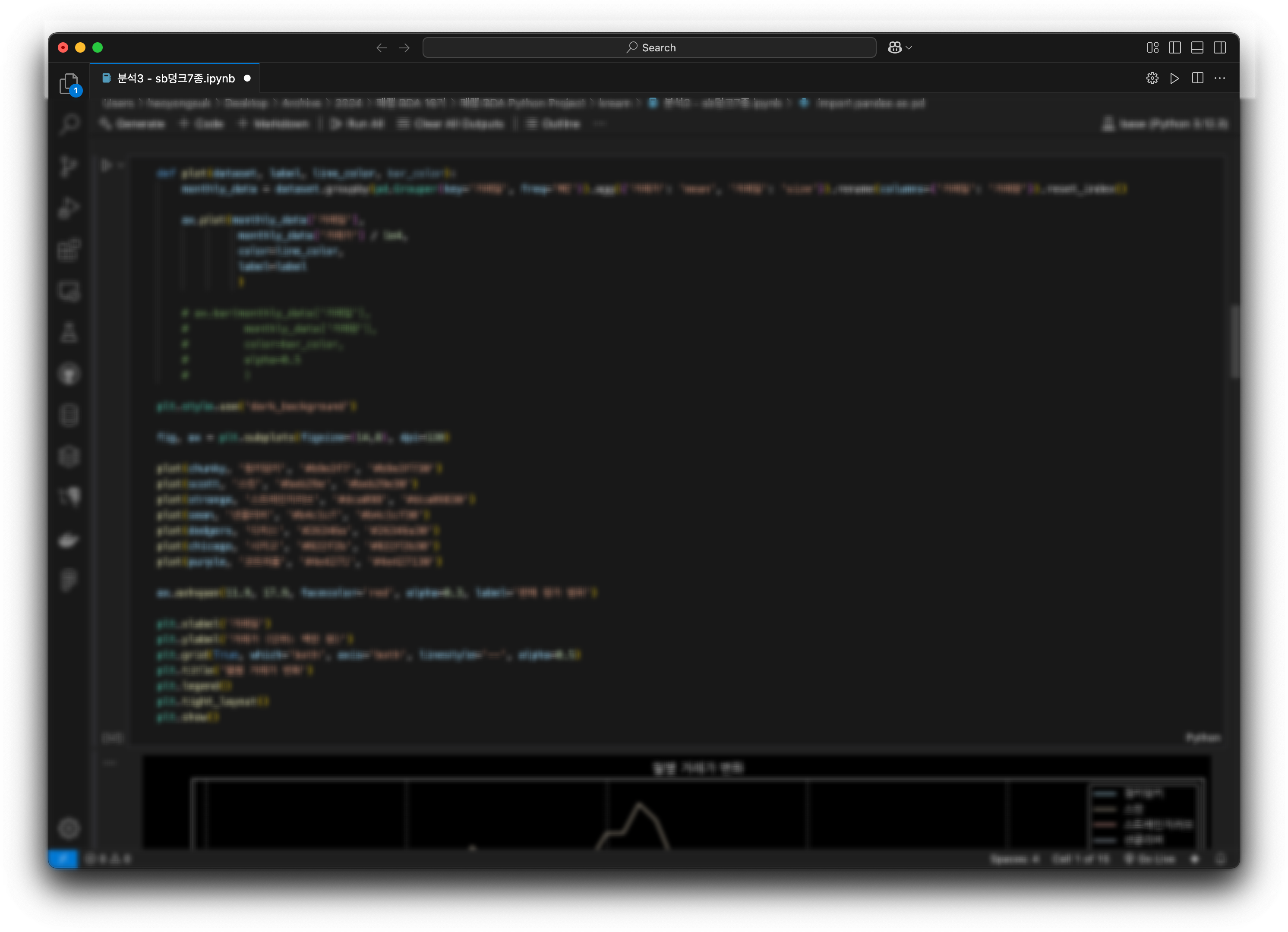Click the Run triangle icon in editor actions
1288x932 pixels.
coord(1174,79)
